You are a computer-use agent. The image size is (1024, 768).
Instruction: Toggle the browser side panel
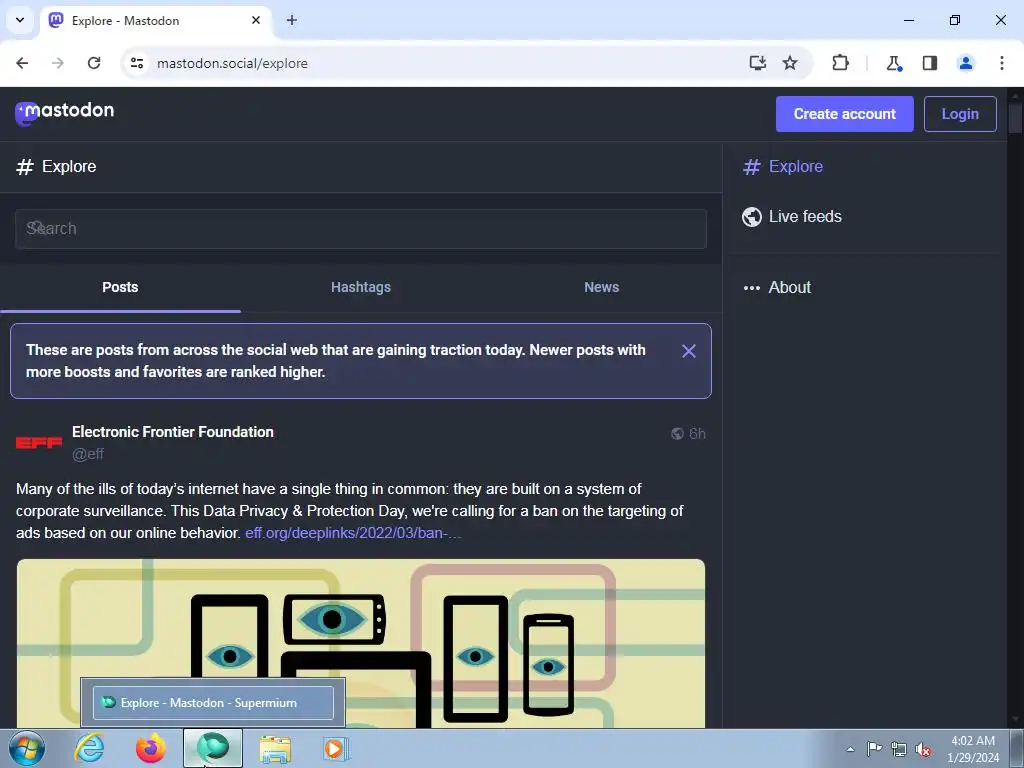click(x=930, y=63)
